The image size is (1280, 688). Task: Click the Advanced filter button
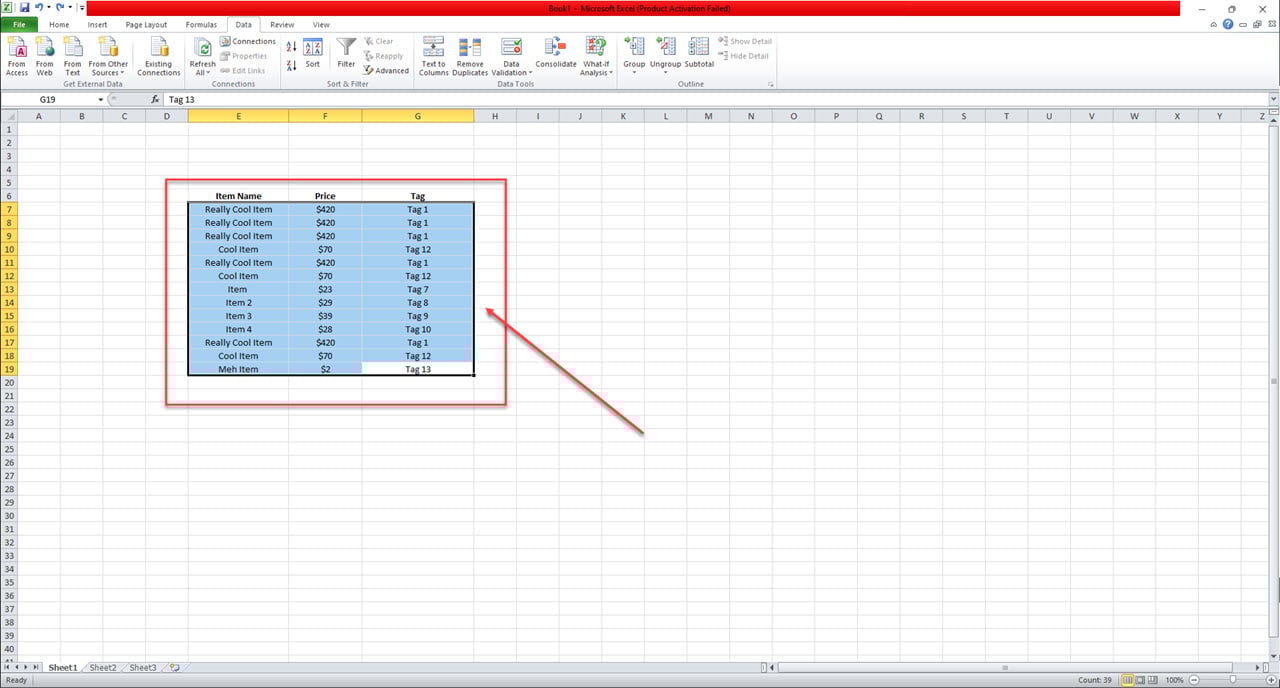click(x=386, y=71)
